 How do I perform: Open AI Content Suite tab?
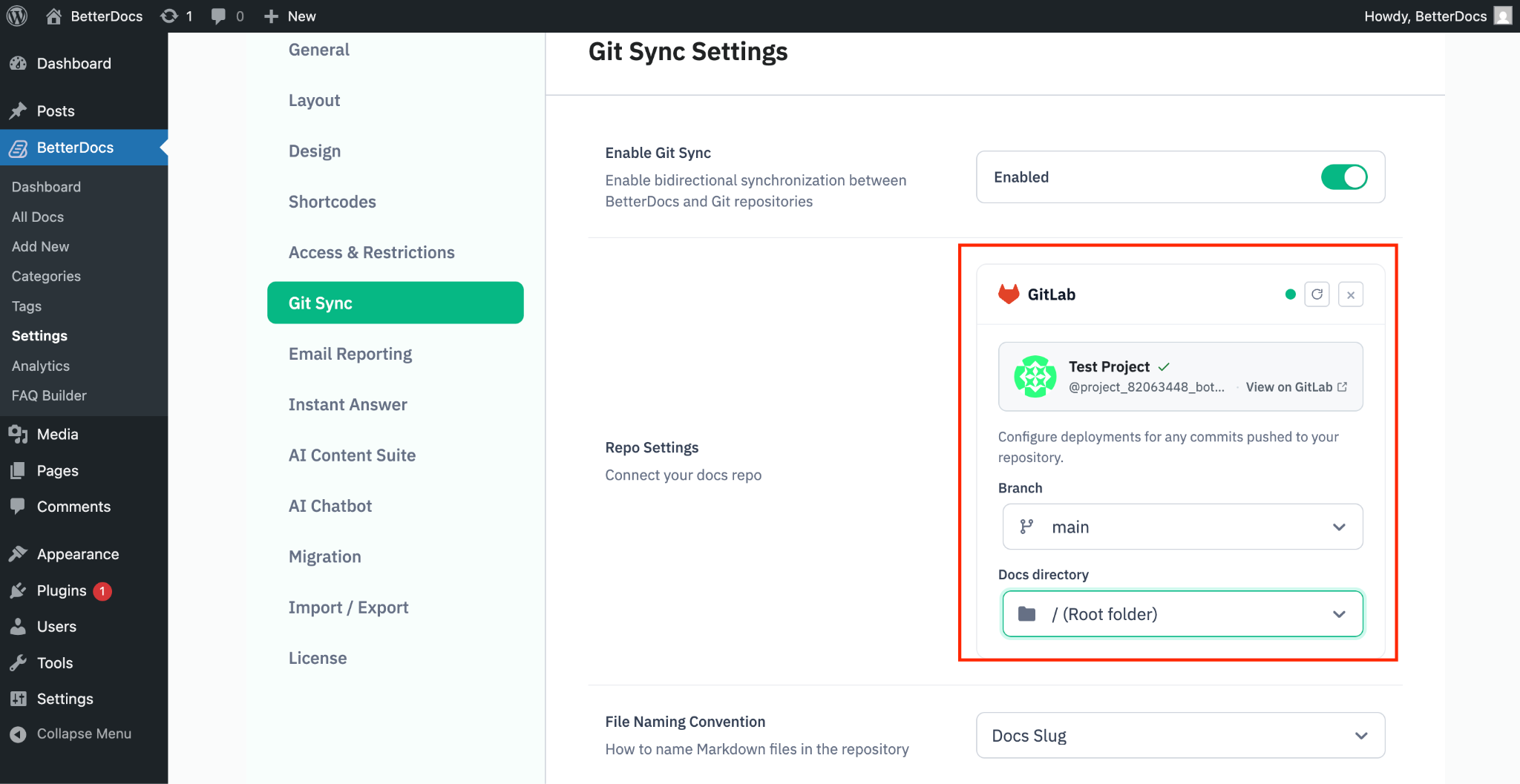pos(352,455)
